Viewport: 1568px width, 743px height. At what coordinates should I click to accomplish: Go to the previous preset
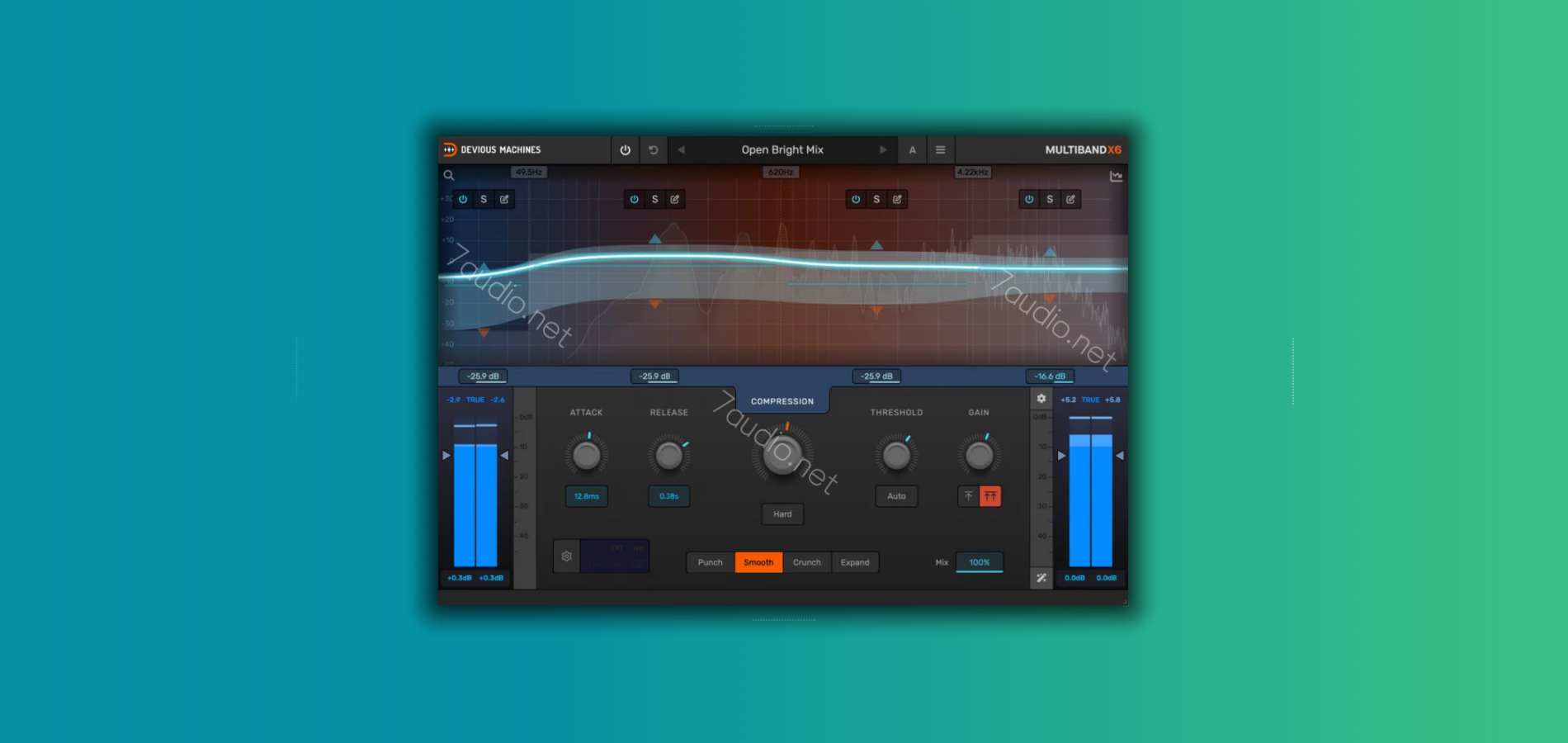[682, 150]
